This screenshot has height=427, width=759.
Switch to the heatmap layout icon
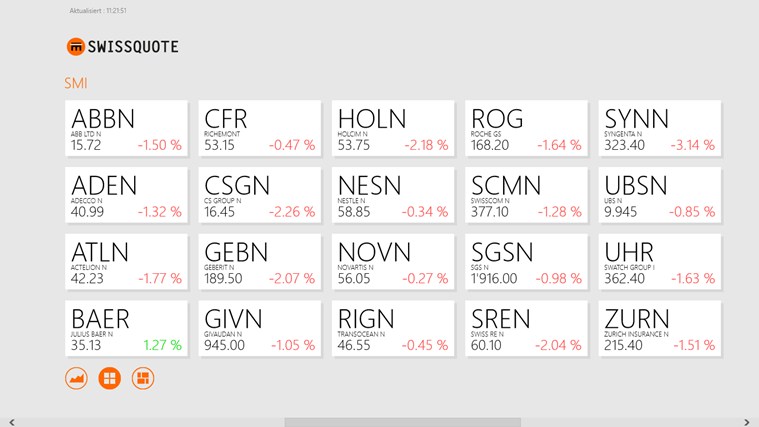click(x=143, y=379)
